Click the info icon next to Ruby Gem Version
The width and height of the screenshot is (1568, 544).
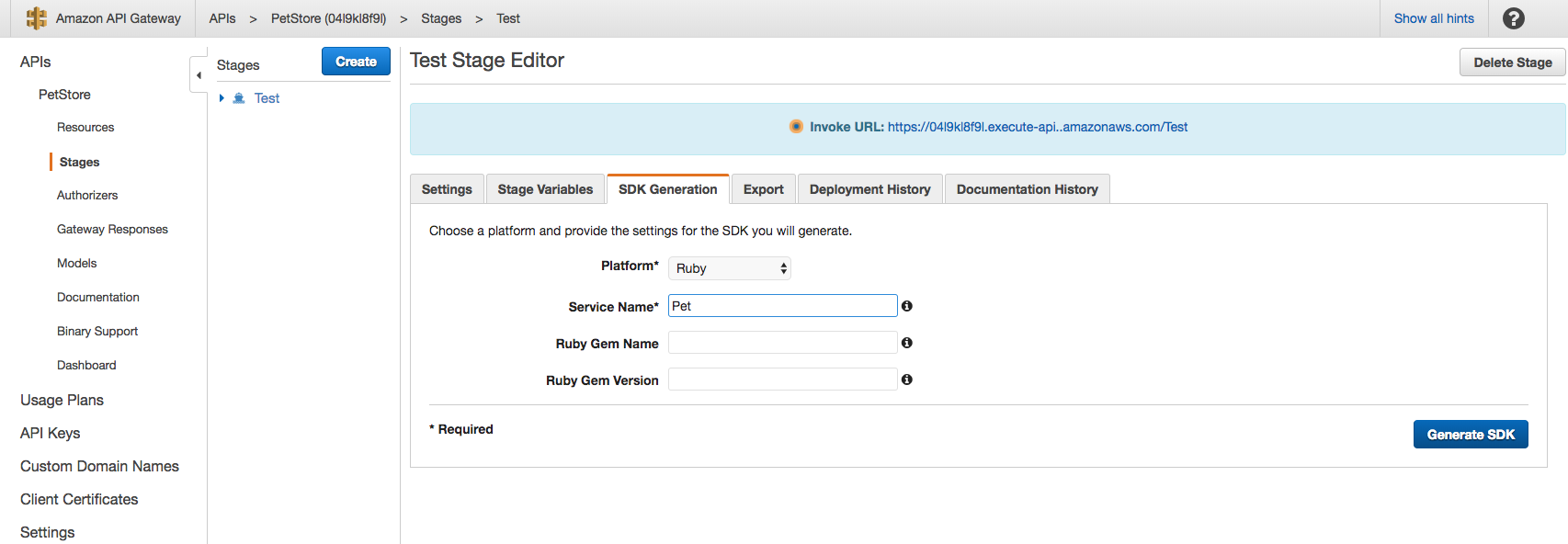(x=907, y=380)
